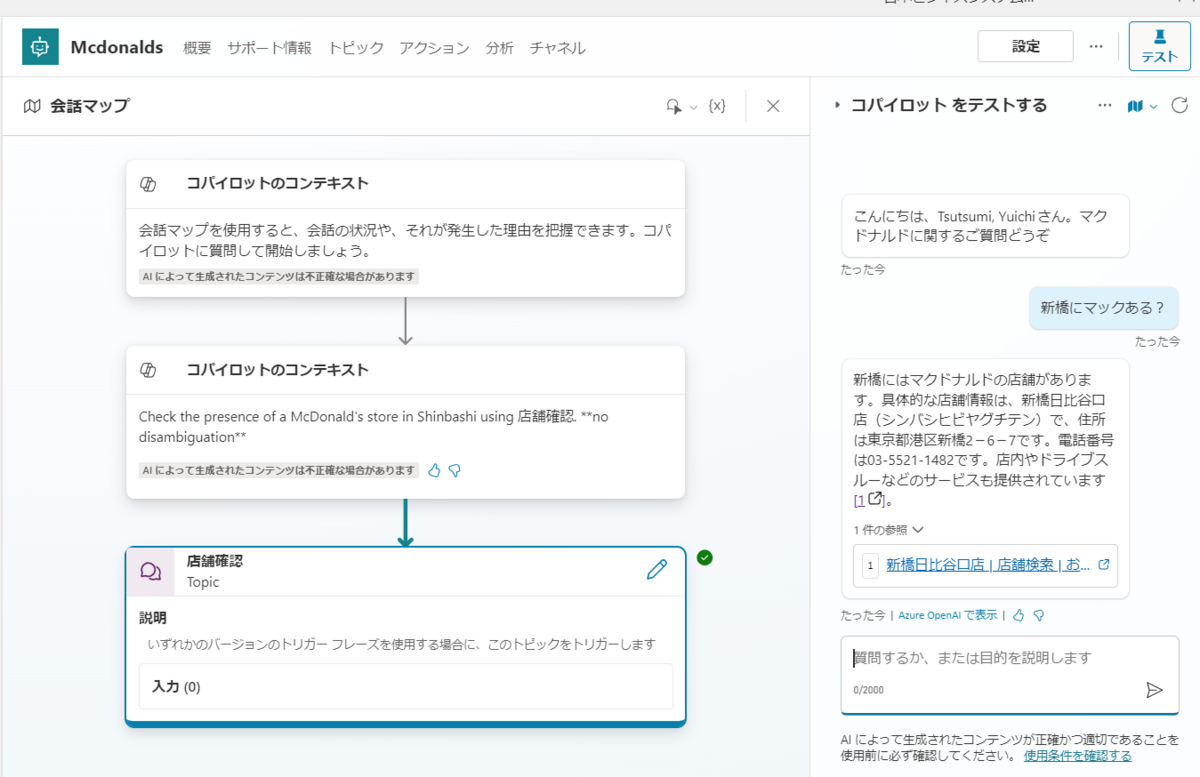The width and height of the screenshot is (1200, 777).
Task: Click the 説明 label in 店舗確認 card
Action: click(x=153, y=618)
